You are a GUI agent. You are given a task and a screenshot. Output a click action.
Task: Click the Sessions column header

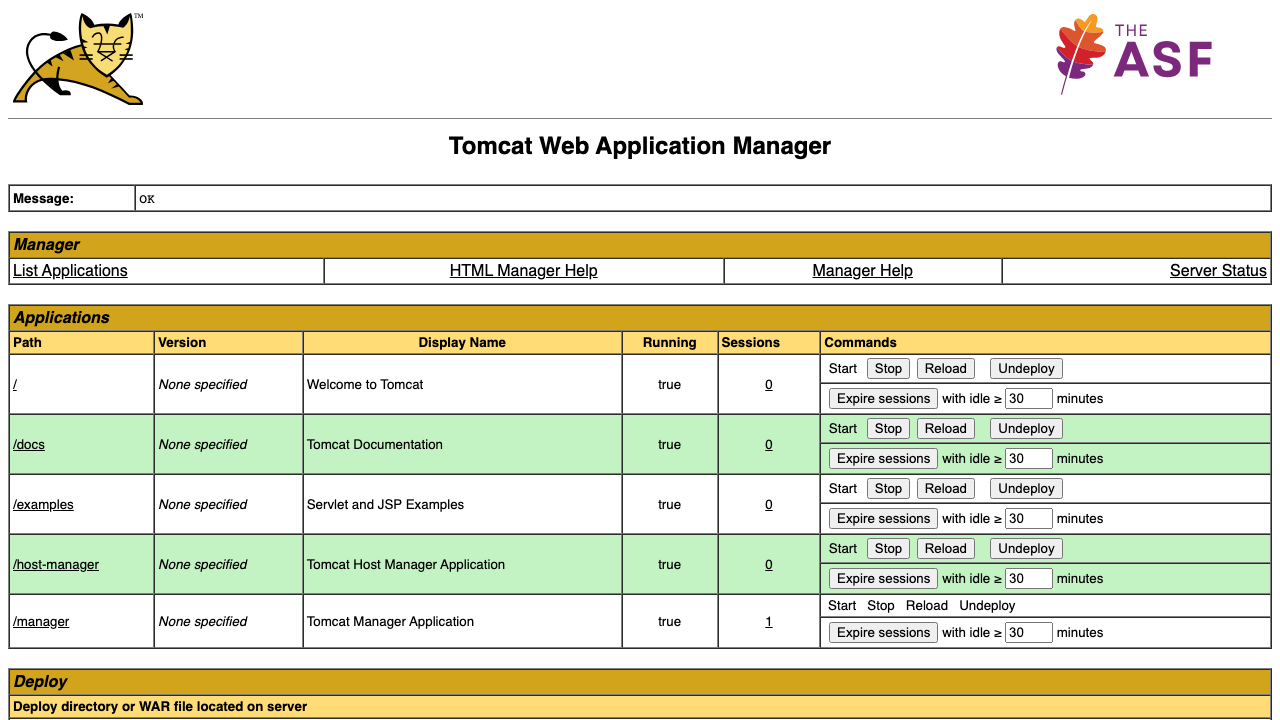tap(768, 343)
